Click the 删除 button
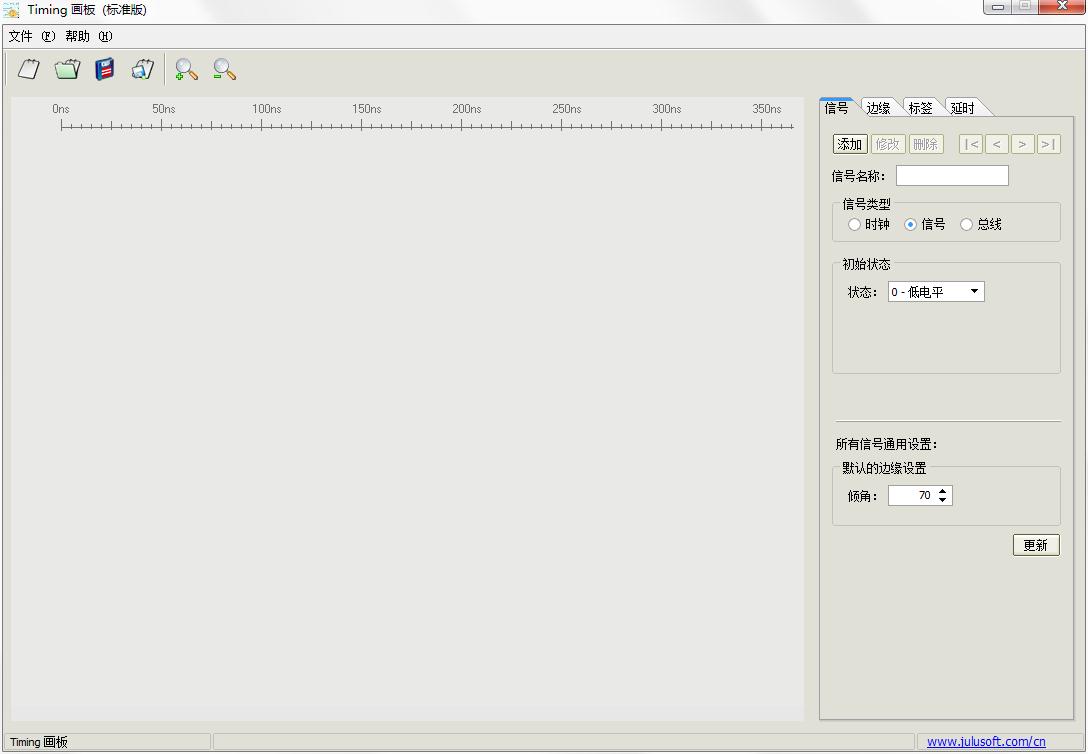Image resolution: width=1088 pixels, height=754 pixels. (926, 144)
